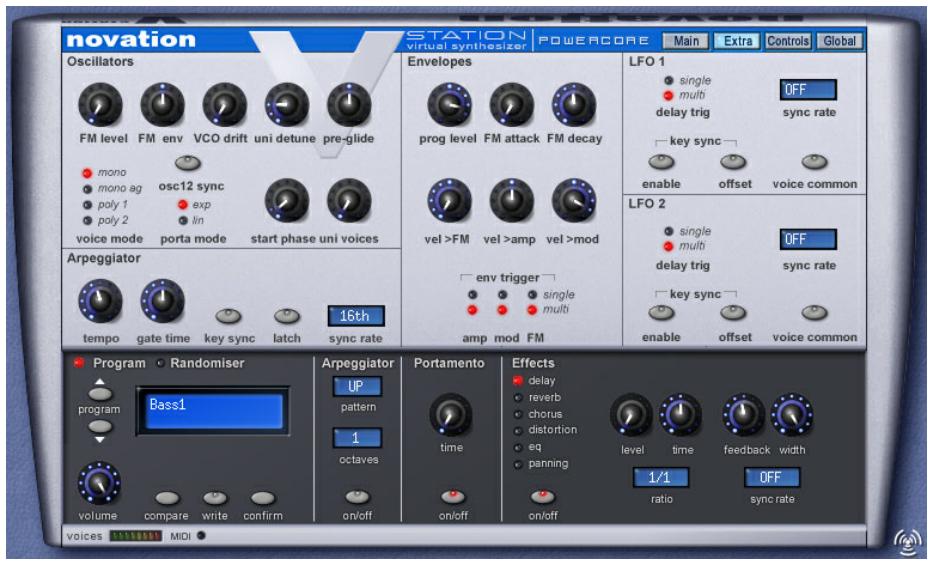Toggle LFO 1 key sync enable
928x562 pixels.
[661, 162]
